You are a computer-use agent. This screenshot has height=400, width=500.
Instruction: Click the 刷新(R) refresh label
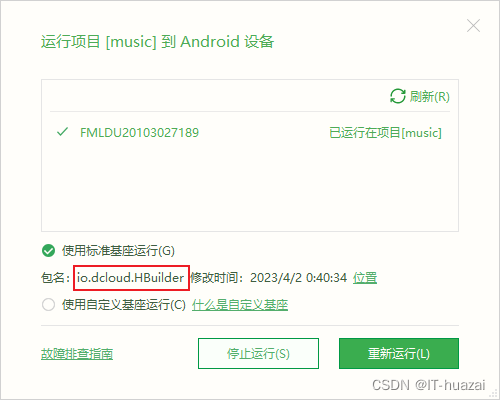(x=429, y=97)
